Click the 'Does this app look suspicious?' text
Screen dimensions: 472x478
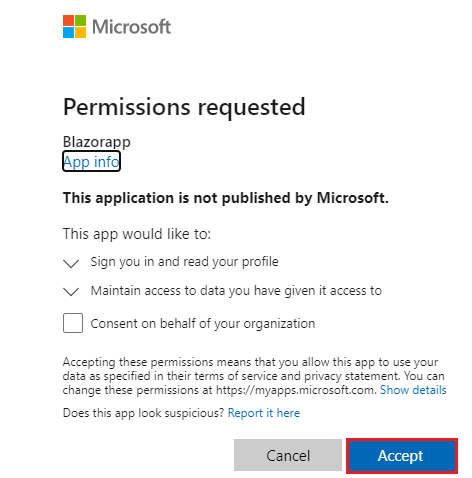pos(143,413)
